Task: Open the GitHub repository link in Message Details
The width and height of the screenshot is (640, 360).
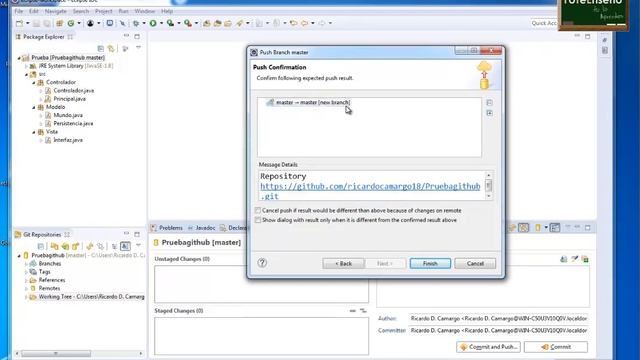Action: click(370, 187)
